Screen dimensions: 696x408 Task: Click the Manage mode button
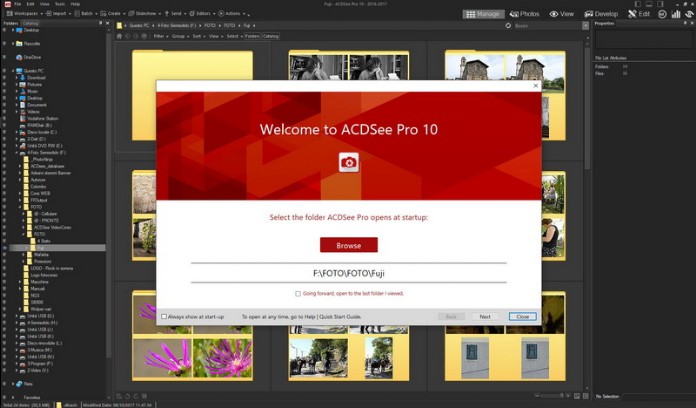[483, 14]
